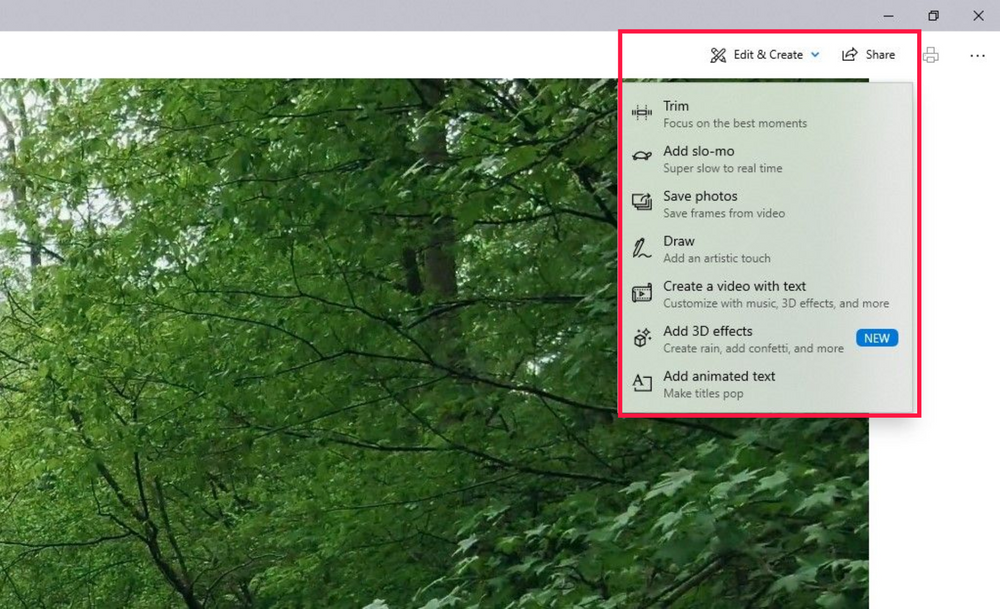Image resolution: width=1000 pixels, height=609 pixels.
Task: Open the See more ellipsis menu
Action: tap(977, 56)
